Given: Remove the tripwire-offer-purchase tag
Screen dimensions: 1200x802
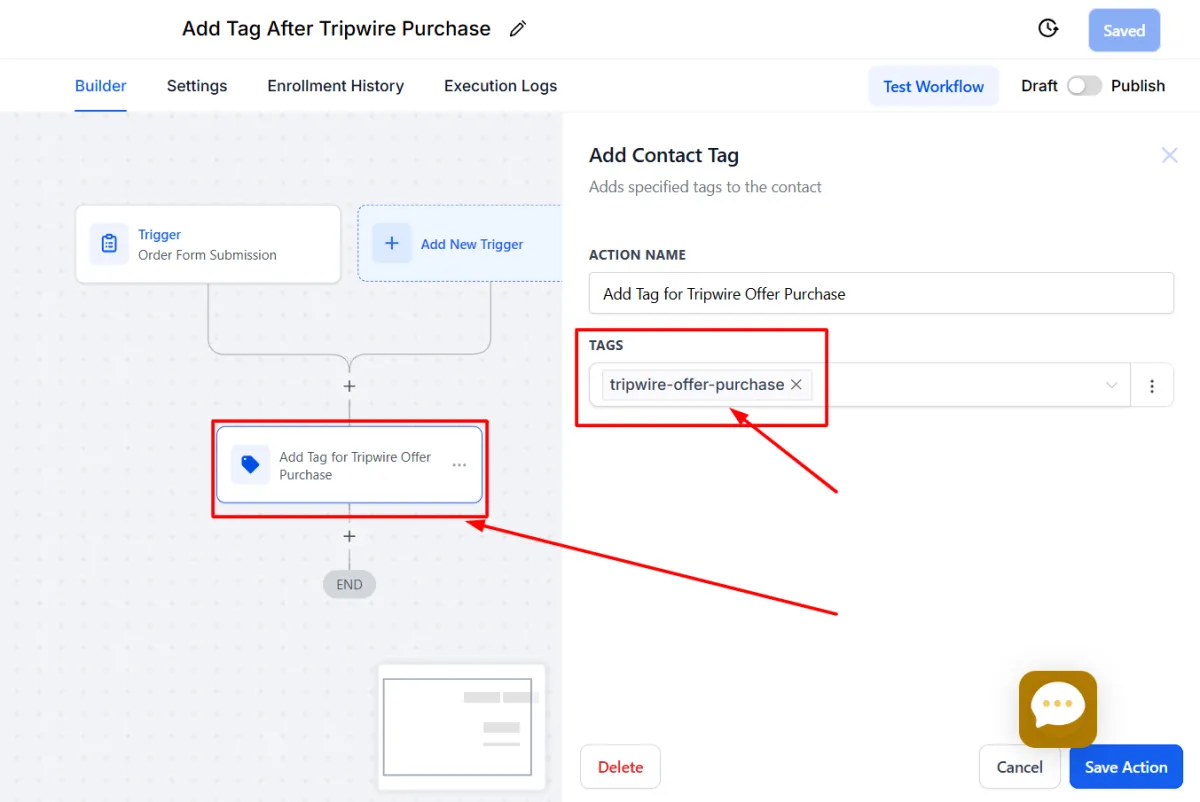Looking at the screenshot, I should tap(796, 384).
